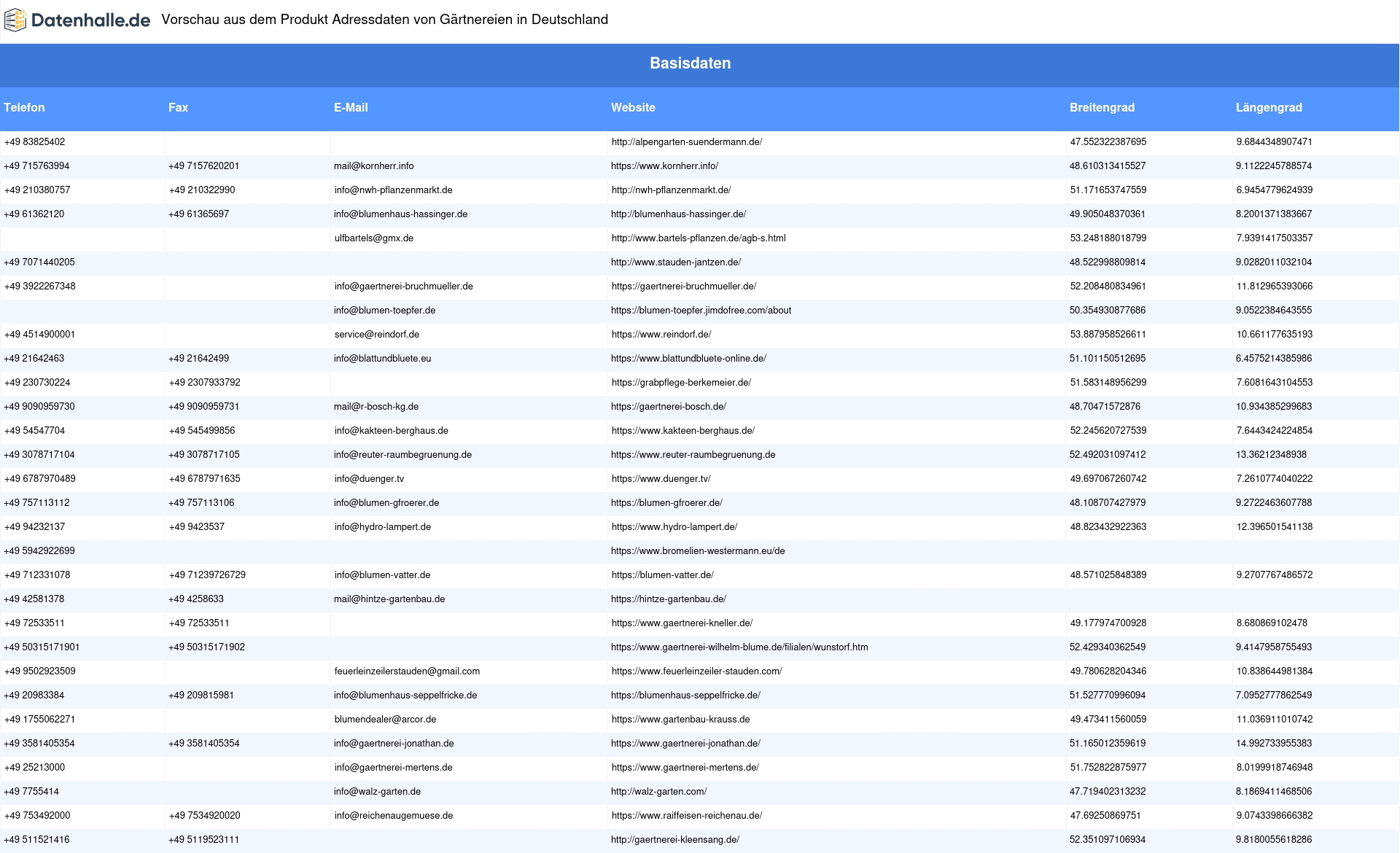Select latitude value 47.69250869751
This screenshot has height=853, width=1400.
tap(1105, 816)
